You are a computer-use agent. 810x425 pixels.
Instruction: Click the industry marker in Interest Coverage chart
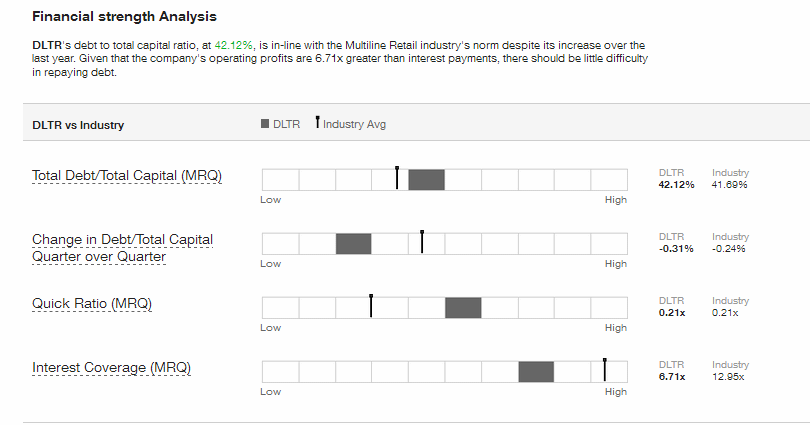(604, 370)
